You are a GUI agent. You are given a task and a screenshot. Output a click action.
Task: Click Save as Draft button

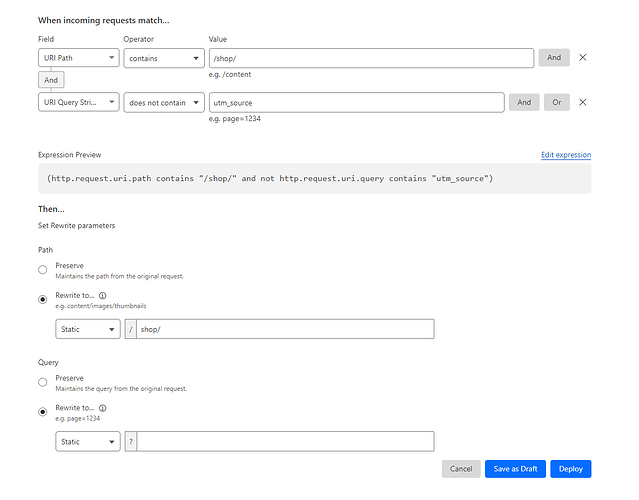pyautogui.click(x=513, y=469)
